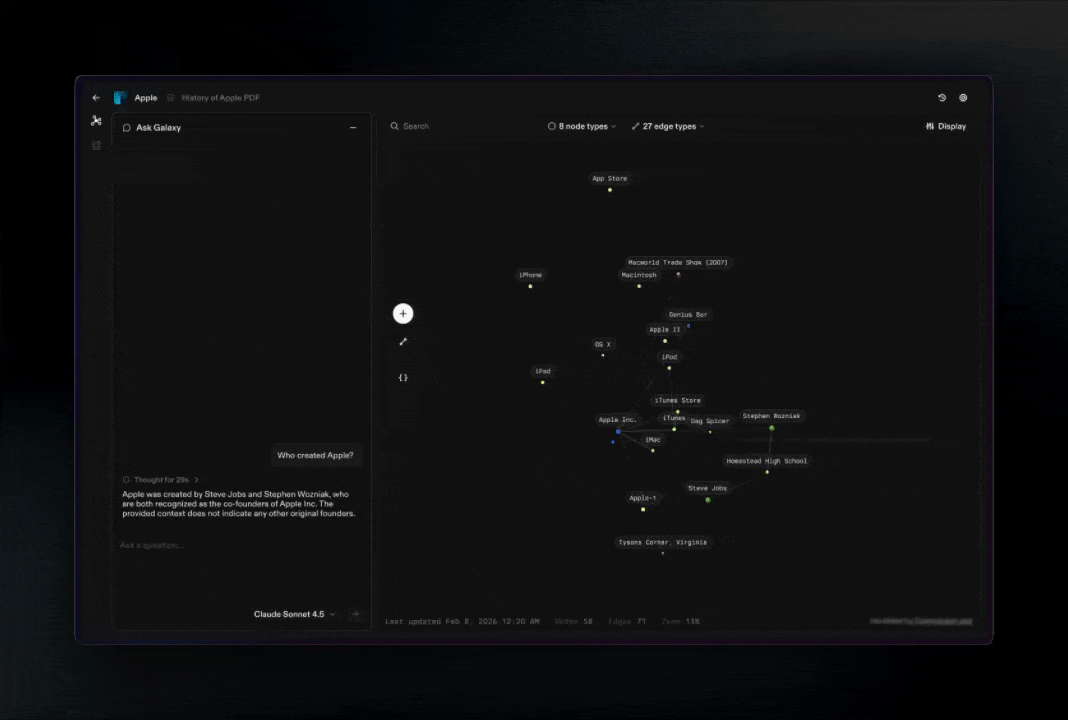Select the OS X node
Viewport: 1068px width, 720px height.
pos(603,345)
